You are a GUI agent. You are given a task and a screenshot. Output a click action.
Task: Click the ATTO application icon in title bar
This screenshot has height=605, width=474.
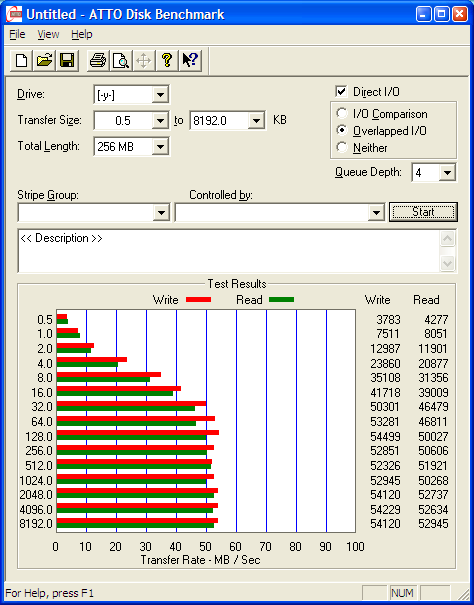click(x=14, y=15)
